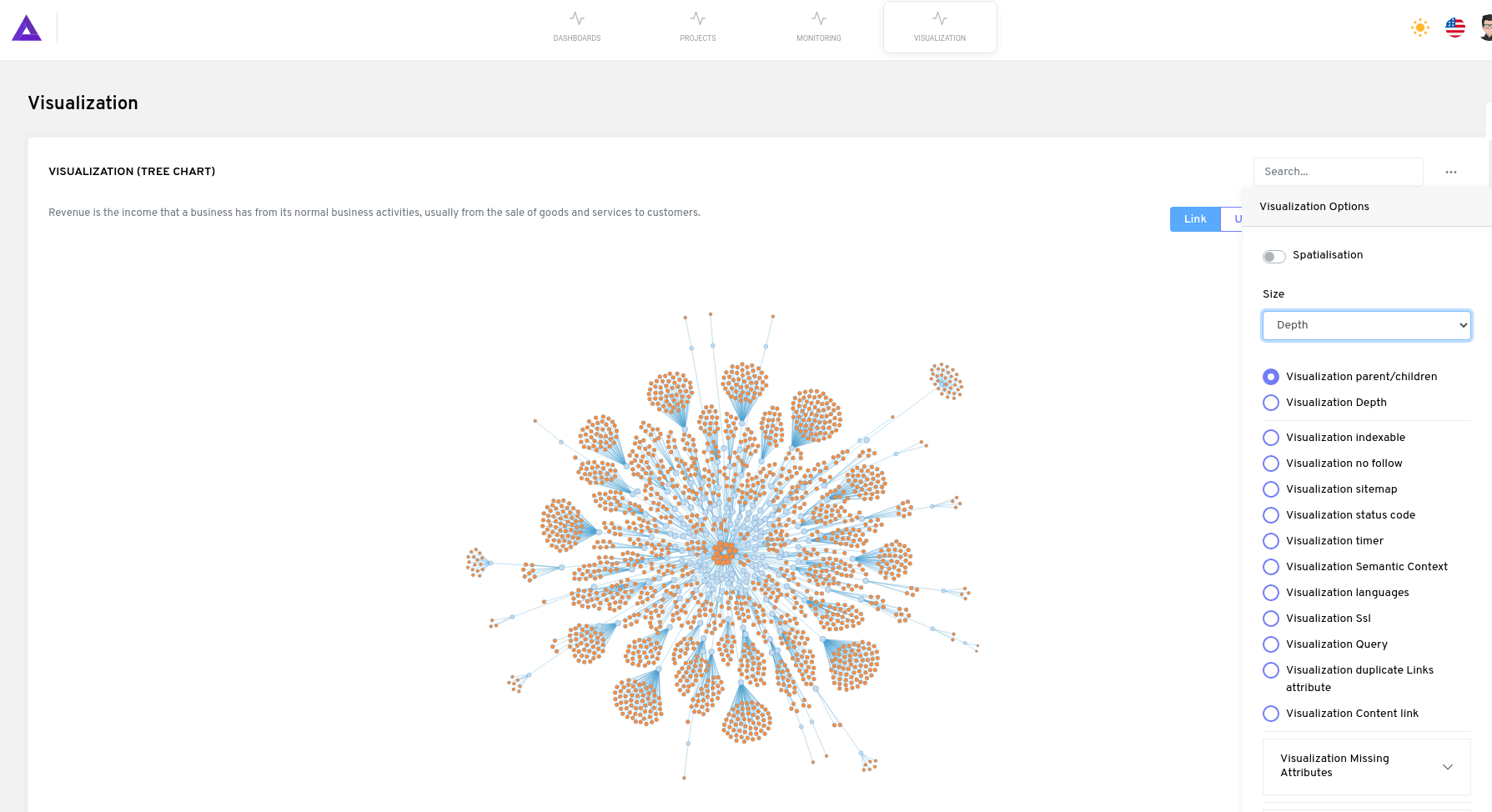Open the Size Depth dropdown
1492x812 pixels.
[x=1366, y=325]
